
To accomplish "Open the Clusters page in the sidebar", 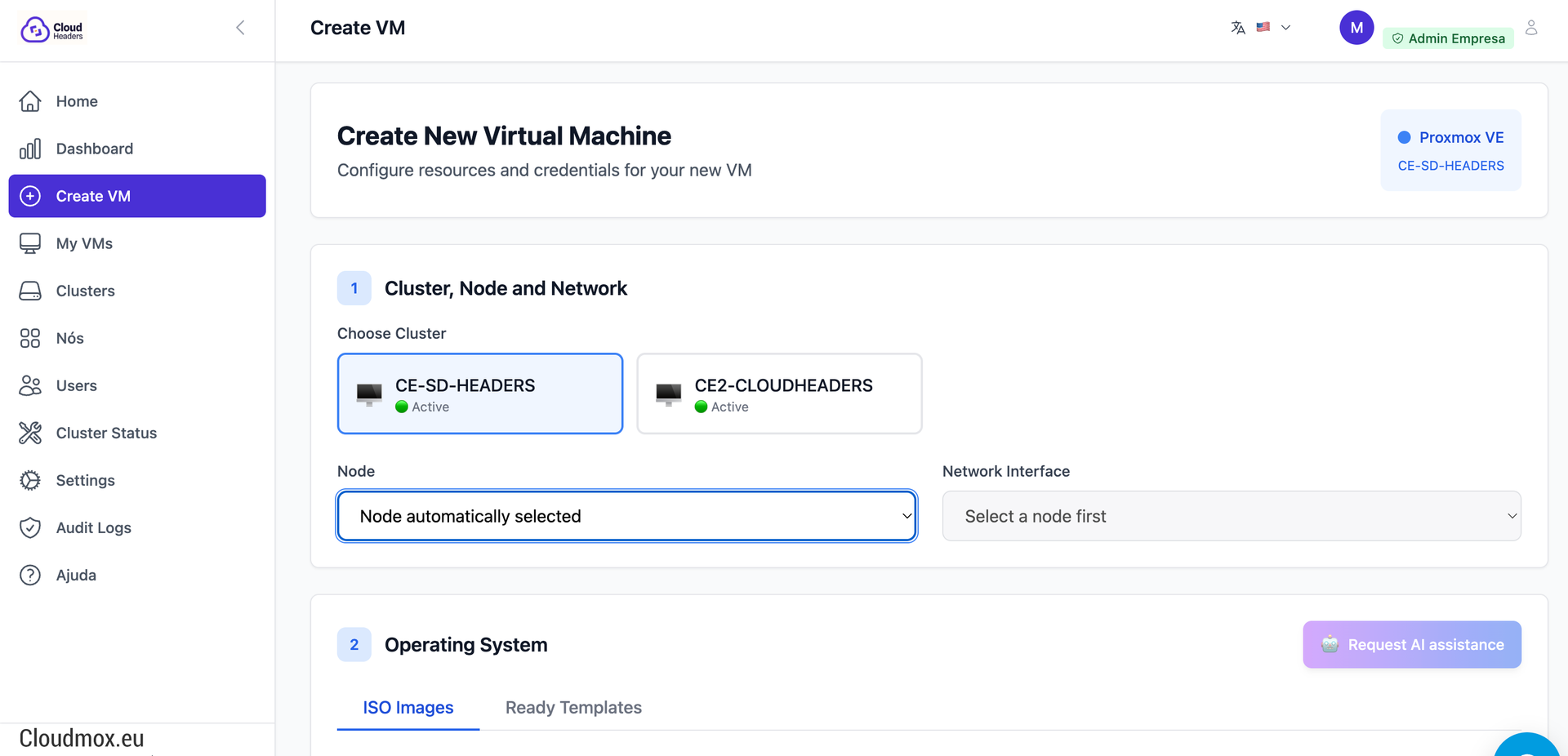I will coord(85,291).
